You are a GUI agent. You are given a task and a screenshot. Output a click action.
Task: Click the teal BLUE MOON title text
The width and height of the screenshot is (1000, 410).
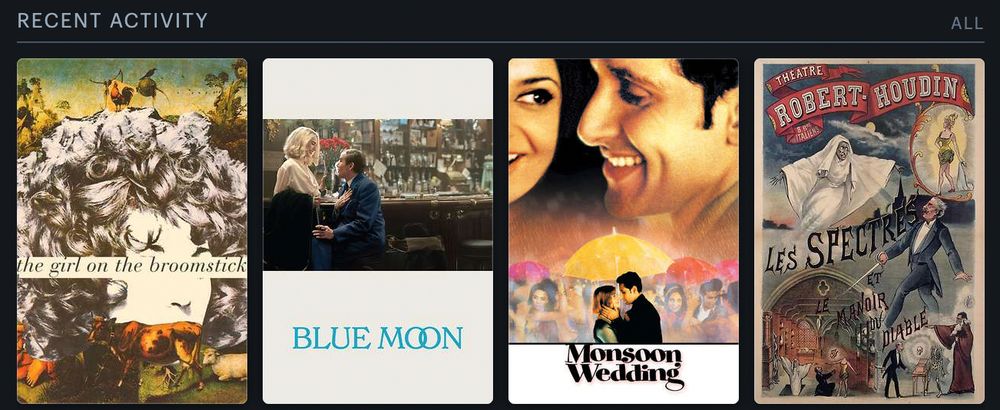click(378, 338)
